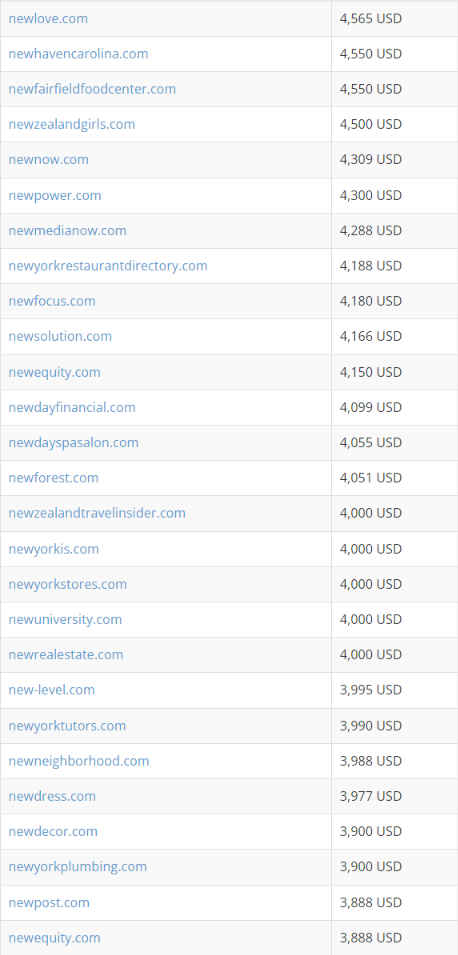Select the newzealandgirls.com link
Screen dimensions: 458x955
[x=72, y=124]
